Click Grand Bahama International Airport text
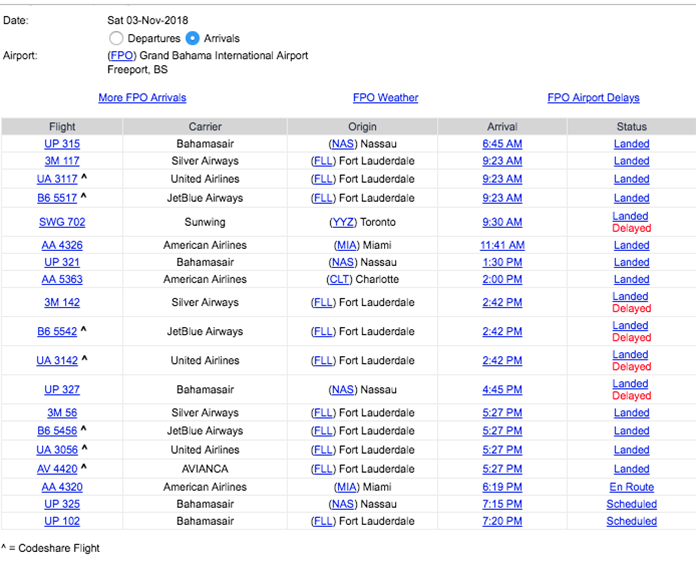The image size is (696, 584). pyautogui.click(x=224, y=55)
